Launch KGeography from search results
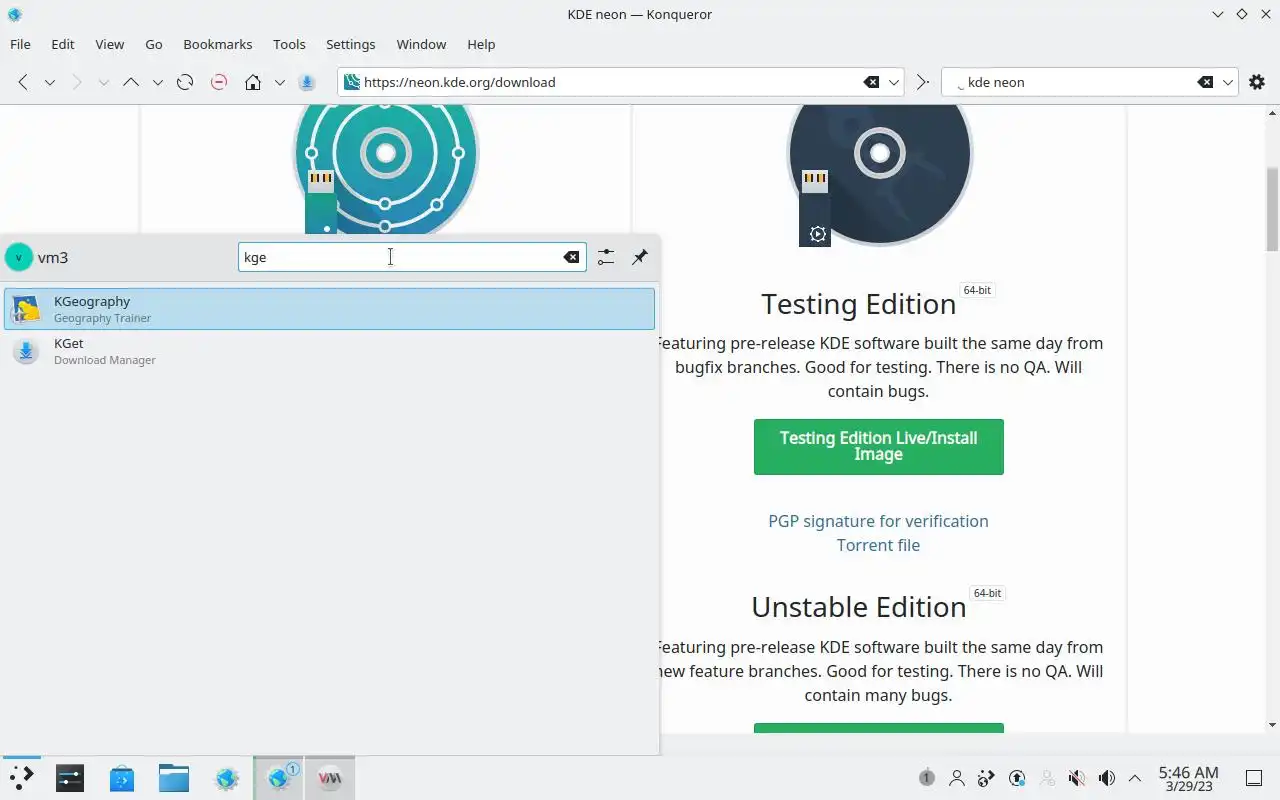This screenshot has height=800, width=1280. pos(330,309)
